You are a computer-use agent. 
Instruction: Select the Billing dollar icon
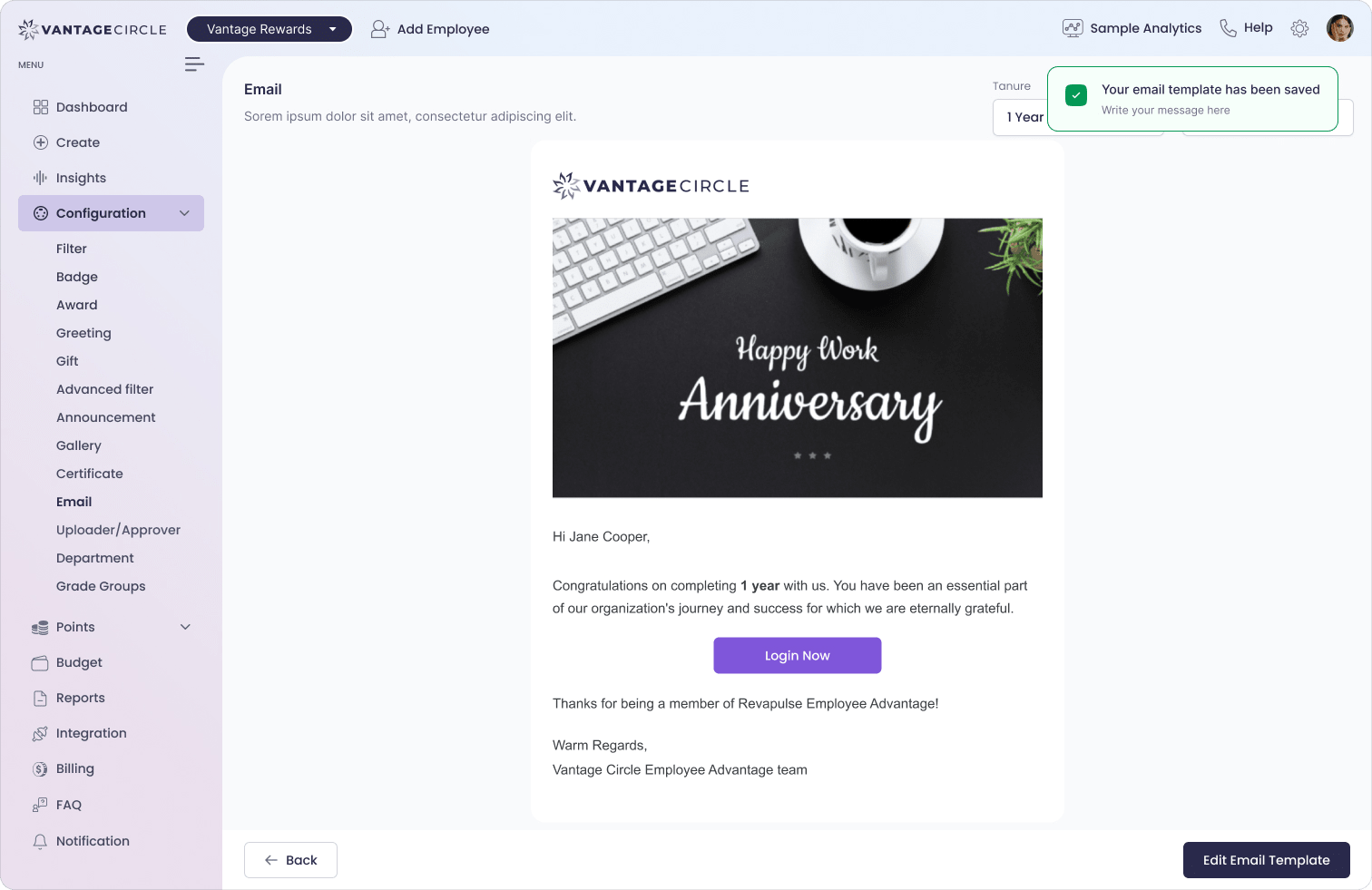pos(40,768)
